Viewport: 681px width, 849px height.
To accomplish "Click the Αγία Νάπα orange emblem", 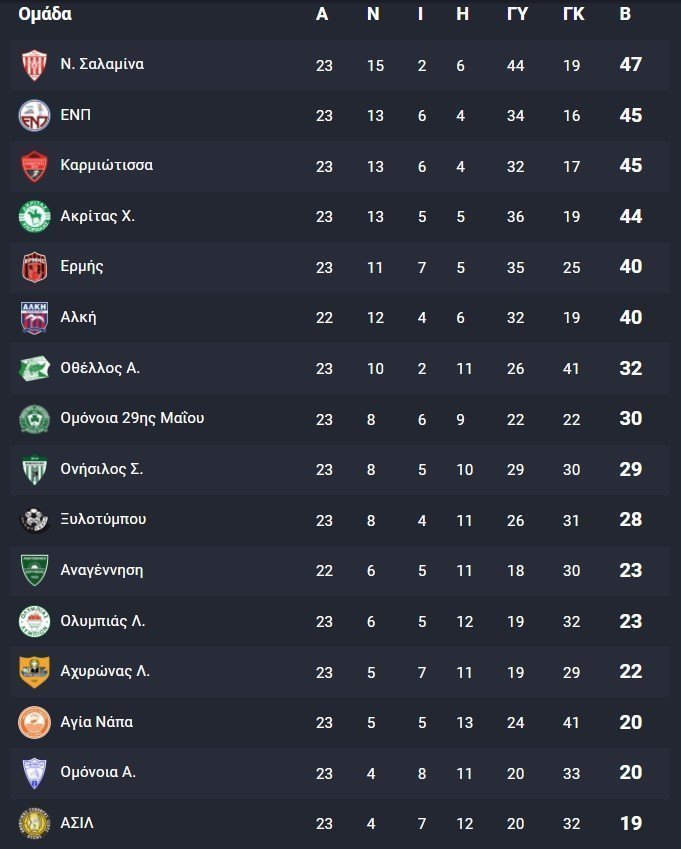I will 34,722.
